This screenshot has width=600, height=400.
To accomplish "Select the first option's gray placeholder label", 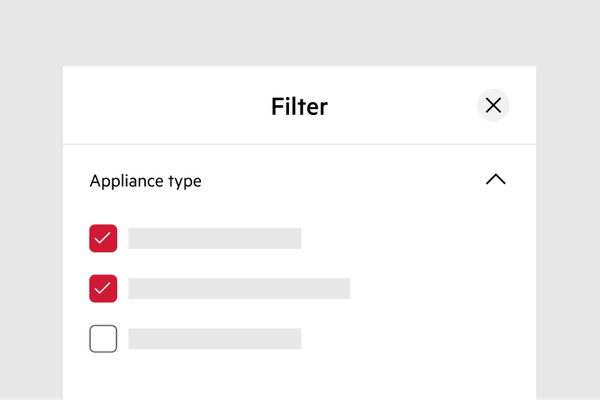I will tap(215, 238).
